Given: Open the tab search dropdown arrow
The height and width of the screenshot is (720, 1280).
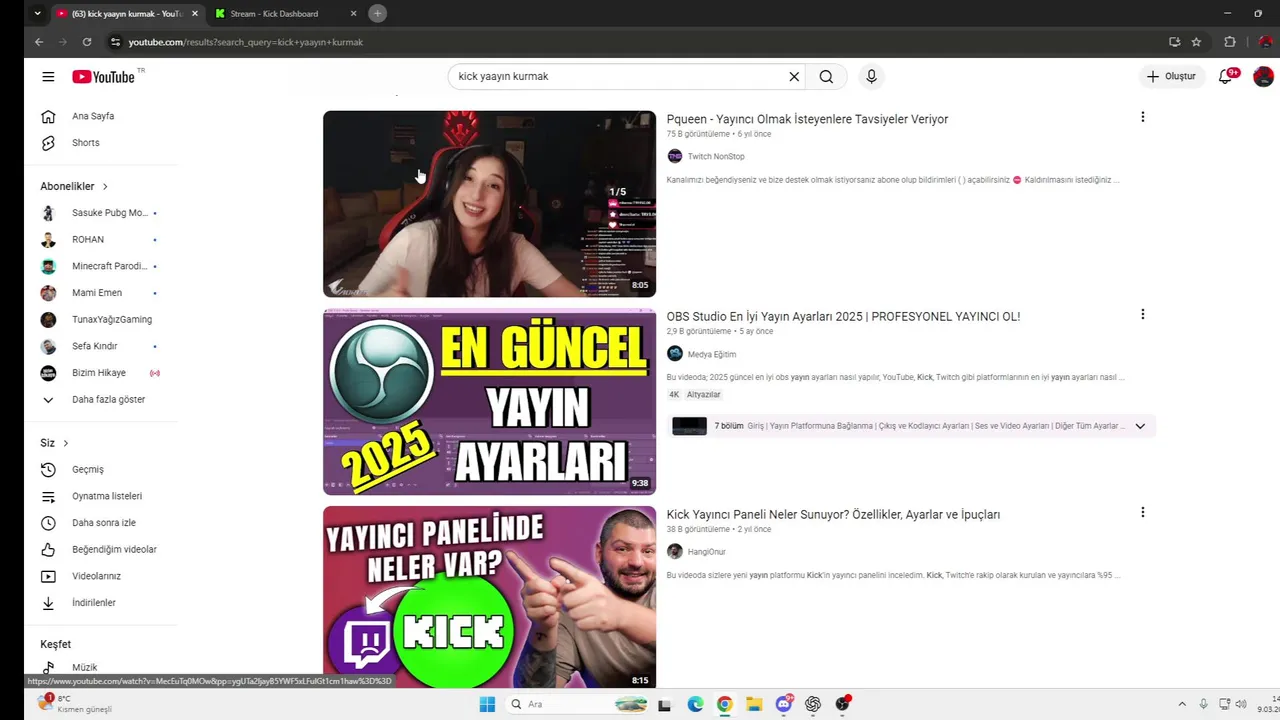Looking at the screenshot, I should coord(37,14).
